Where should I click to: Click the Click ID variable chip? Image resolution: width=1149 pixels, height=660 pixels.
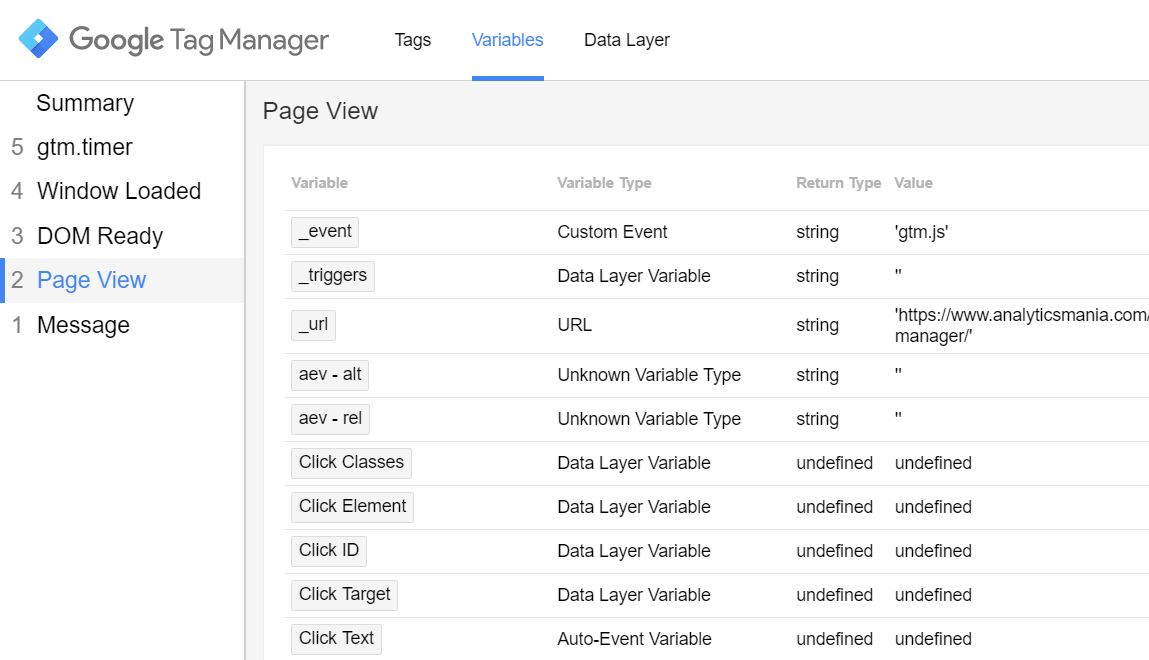pyautogui.click(x=329, y=551)
